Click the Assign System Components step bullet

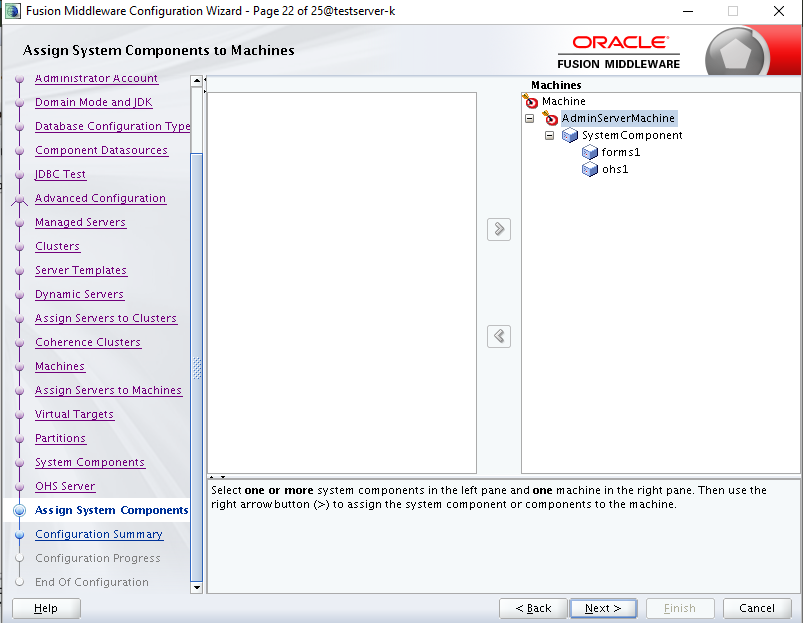coord(19,510)
